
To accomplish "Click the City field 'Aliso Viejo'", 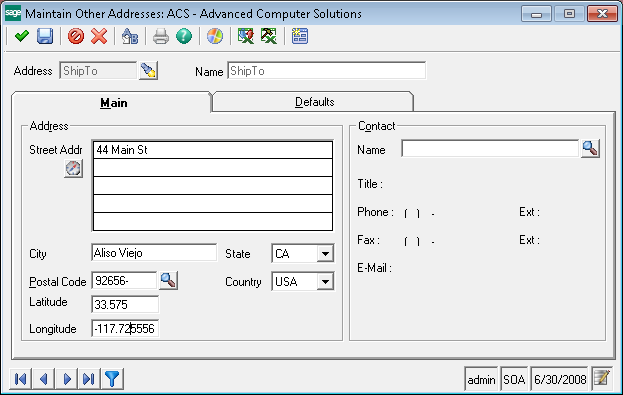I will (154, 253).
